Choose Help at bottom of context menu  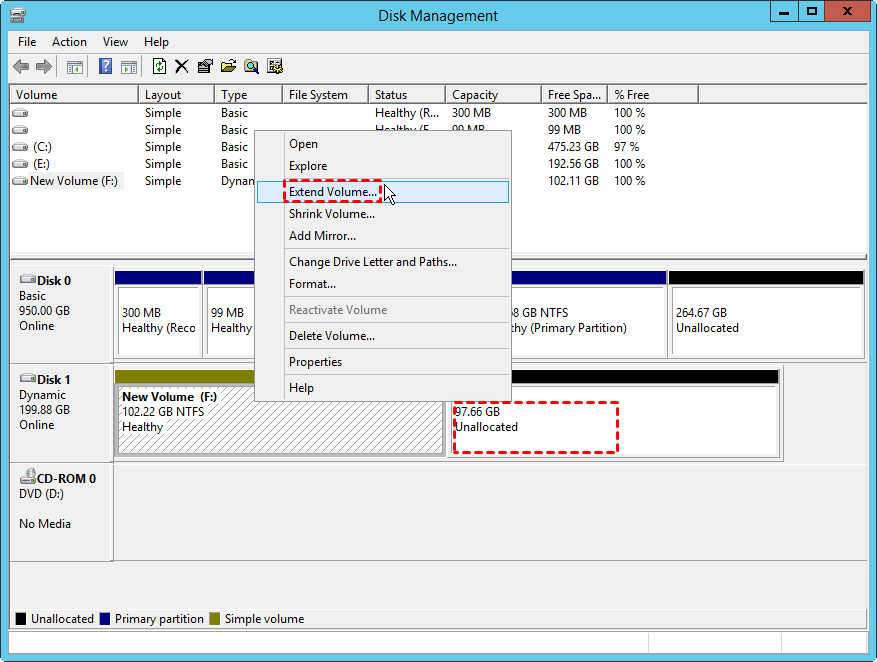(383, 388)
